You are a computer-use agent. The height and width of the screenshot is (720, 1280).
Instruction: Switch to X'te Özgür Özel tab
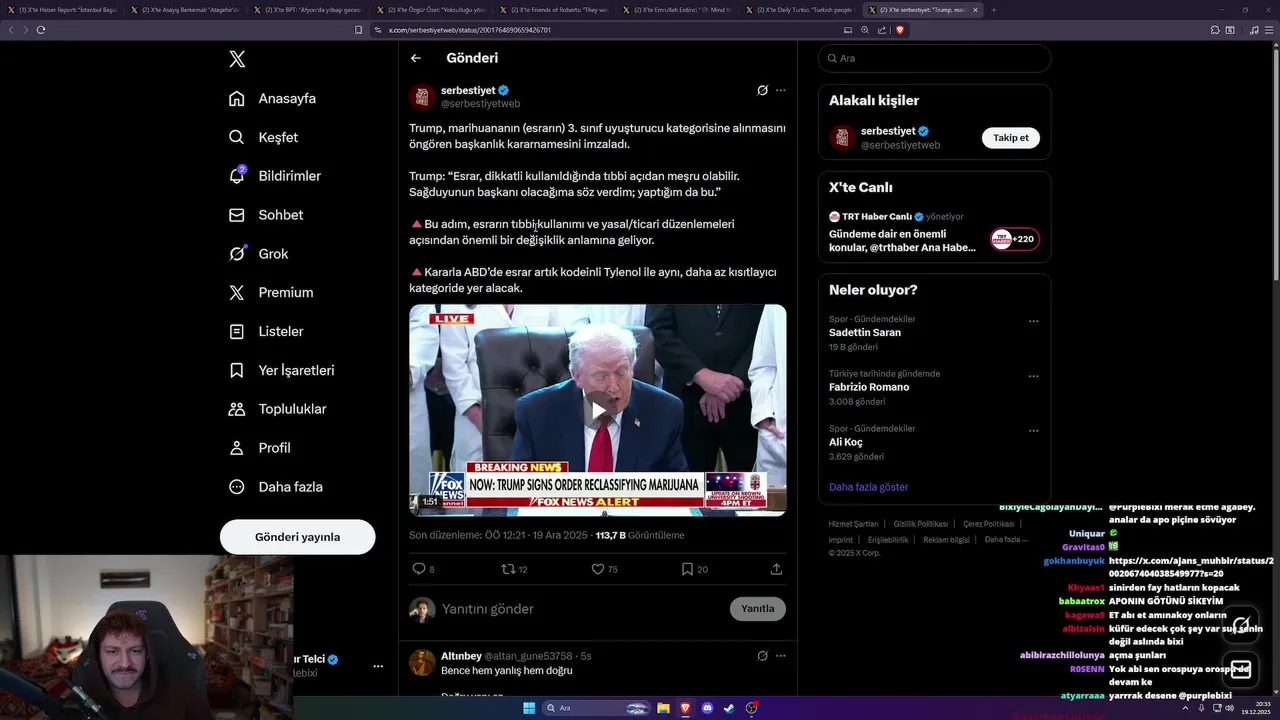tap(430, 10)
